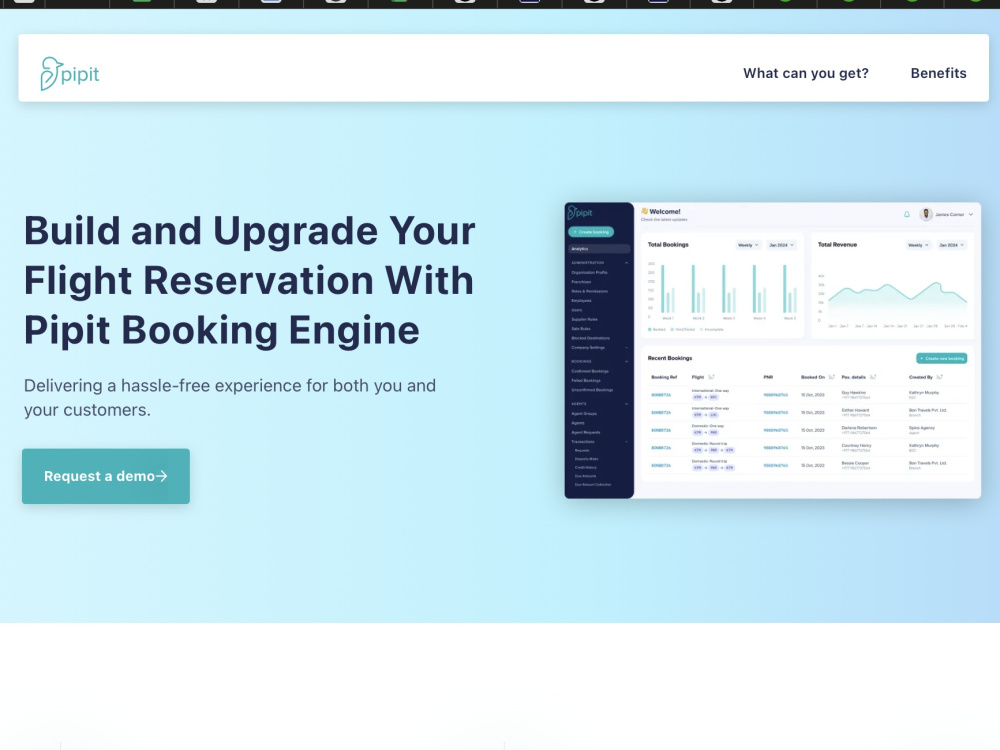This screenshot has width=1000, height=750.
Task: Open Unconfirmed Bookings in sidebar
Action: (x=592, y=390)
